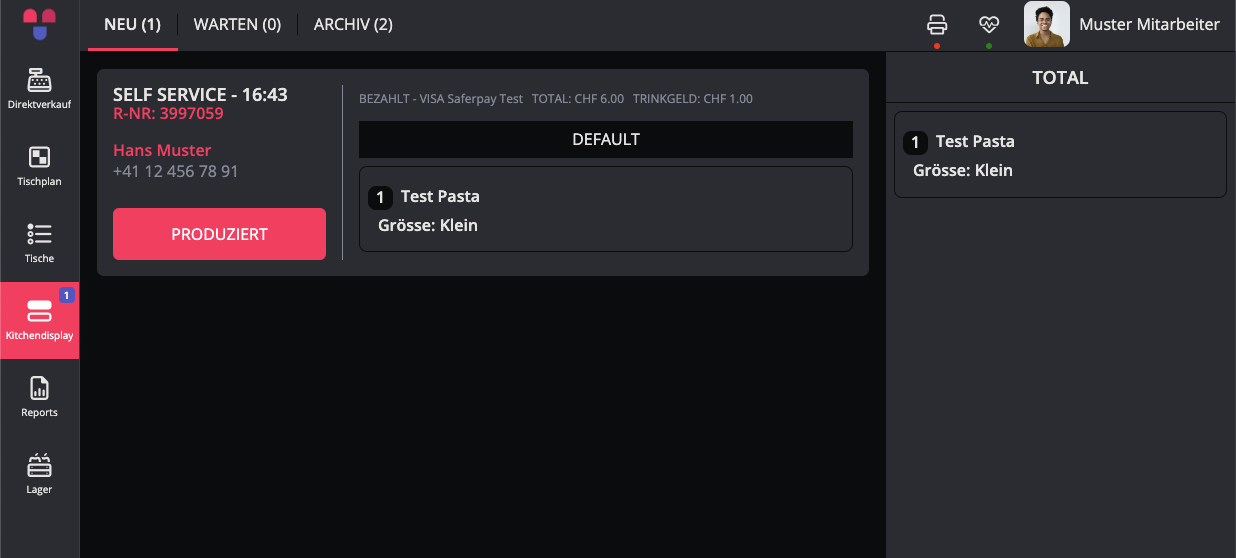Click customer name Hans Muster
Viewport: 1236px width, 558px height.
[x=162, y=150]
